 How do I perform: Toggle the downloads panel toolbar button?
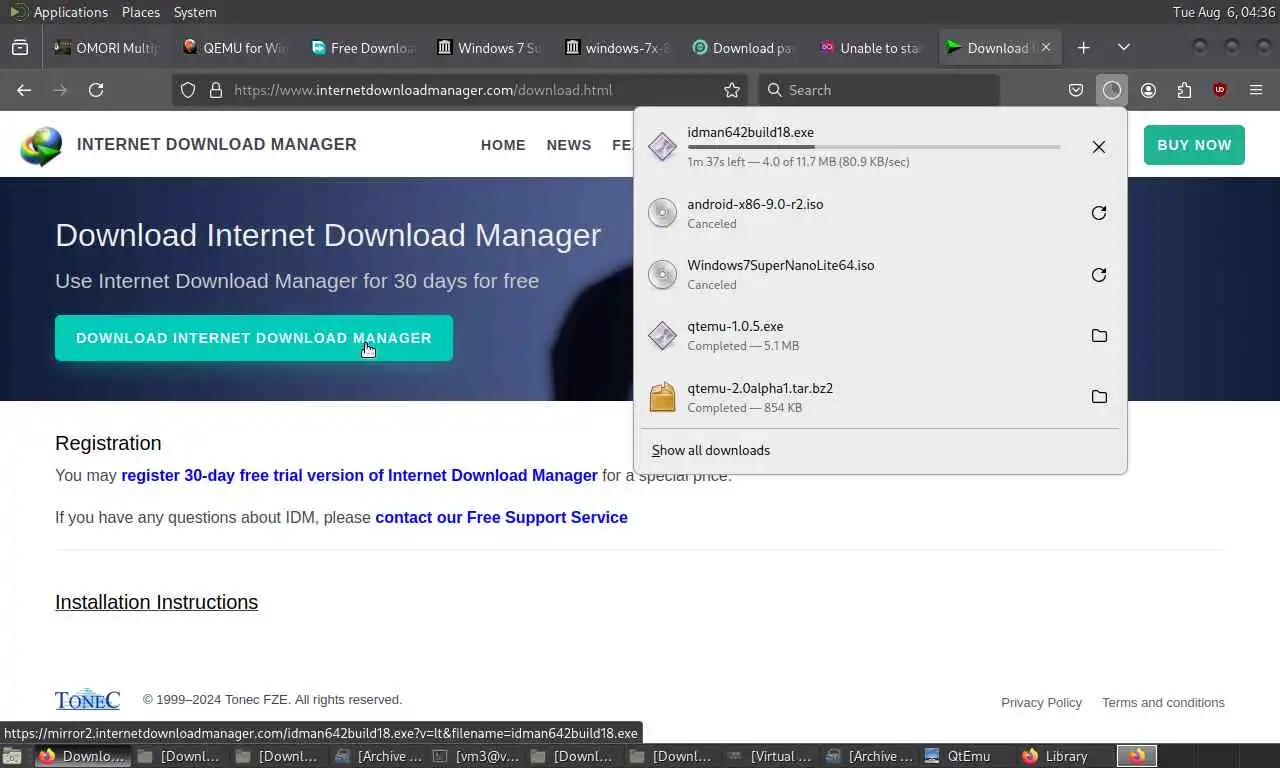click(x=1112, y=90)
